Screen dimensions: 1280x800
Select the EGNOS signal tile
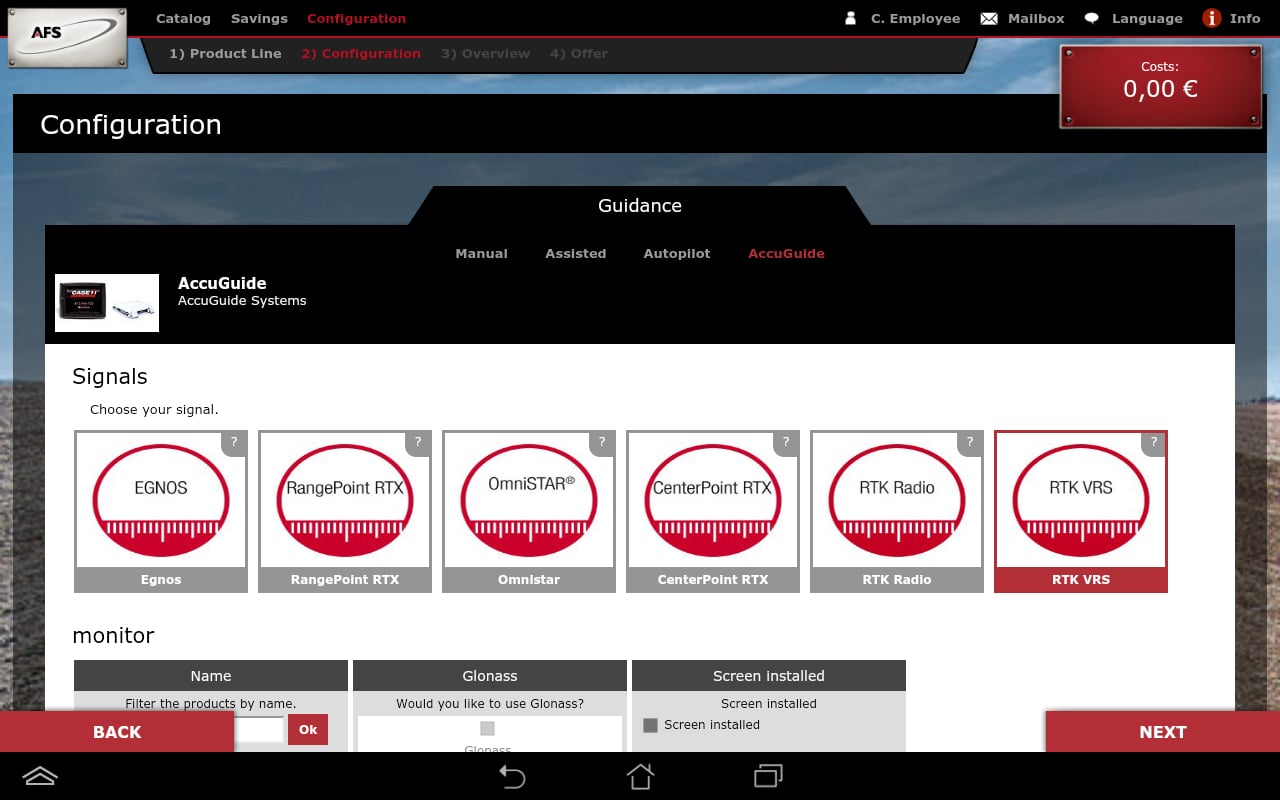click(161, 511)
